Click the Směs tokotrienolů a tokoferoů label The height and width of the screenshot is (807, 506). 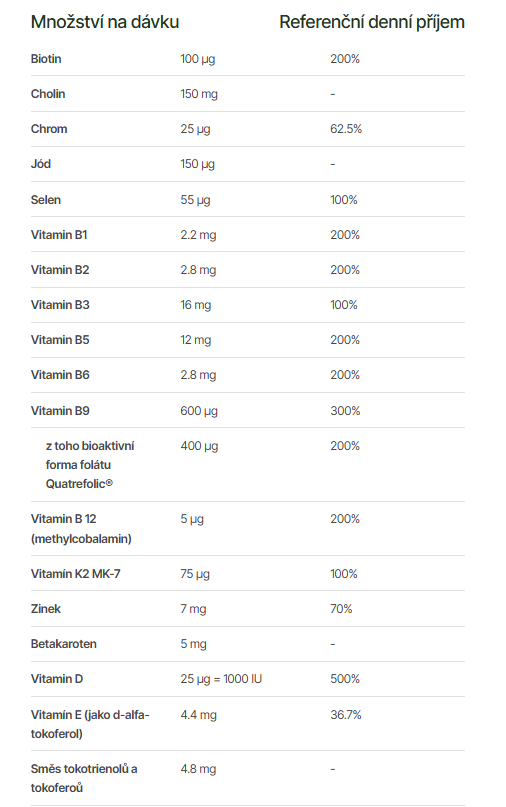84,778
